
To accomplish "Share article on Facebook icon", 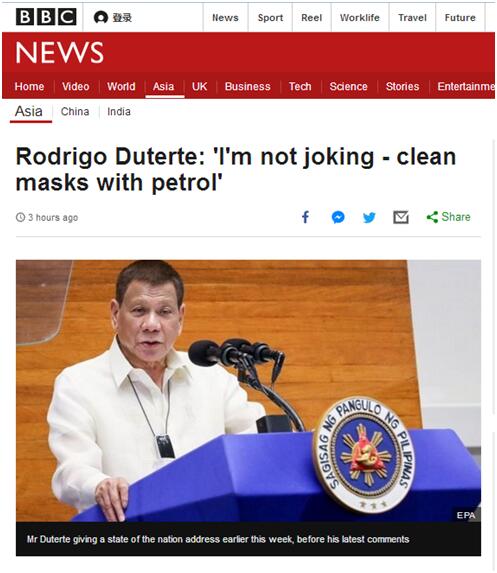I will click(x=306, y=217).
